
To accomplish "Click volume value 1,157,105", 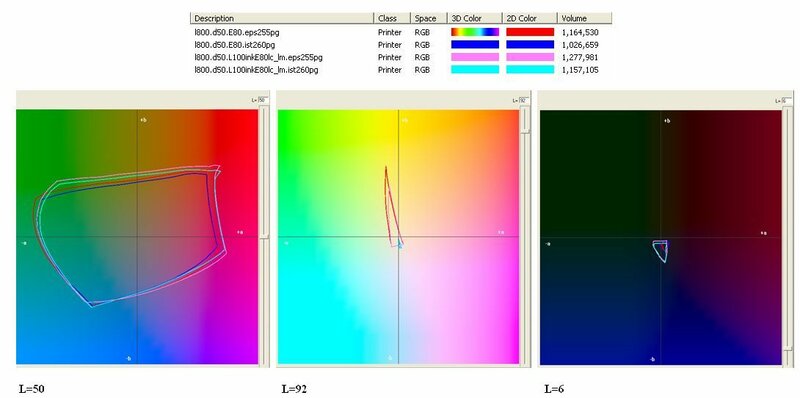I will pos(580,70).
